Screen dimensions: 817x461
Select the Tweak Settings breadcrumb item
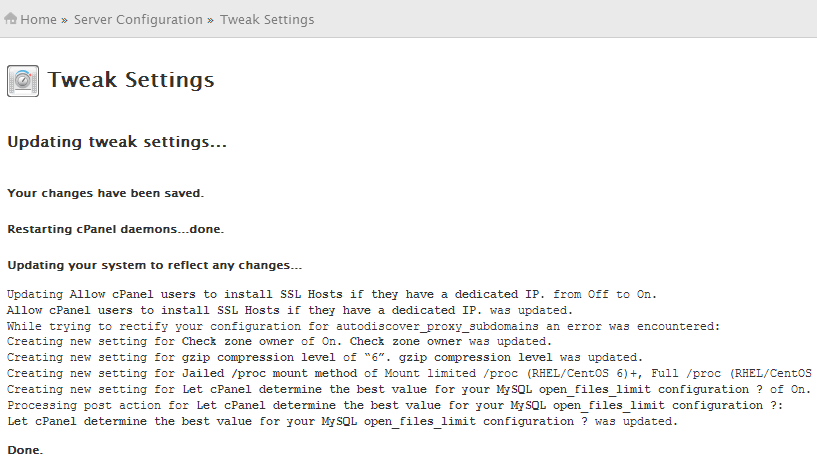coord(267,20)
